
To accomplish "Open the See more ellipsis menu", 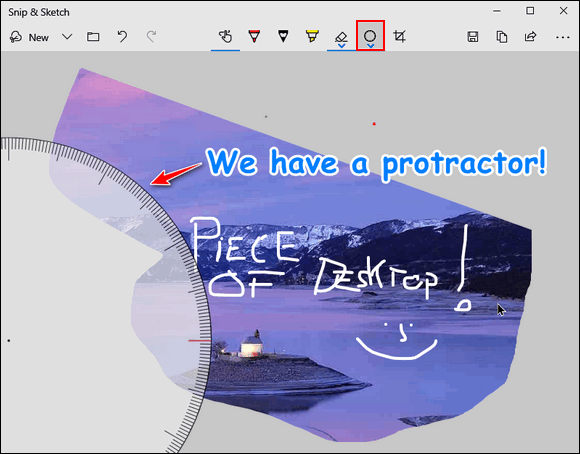I will [562, 37].
